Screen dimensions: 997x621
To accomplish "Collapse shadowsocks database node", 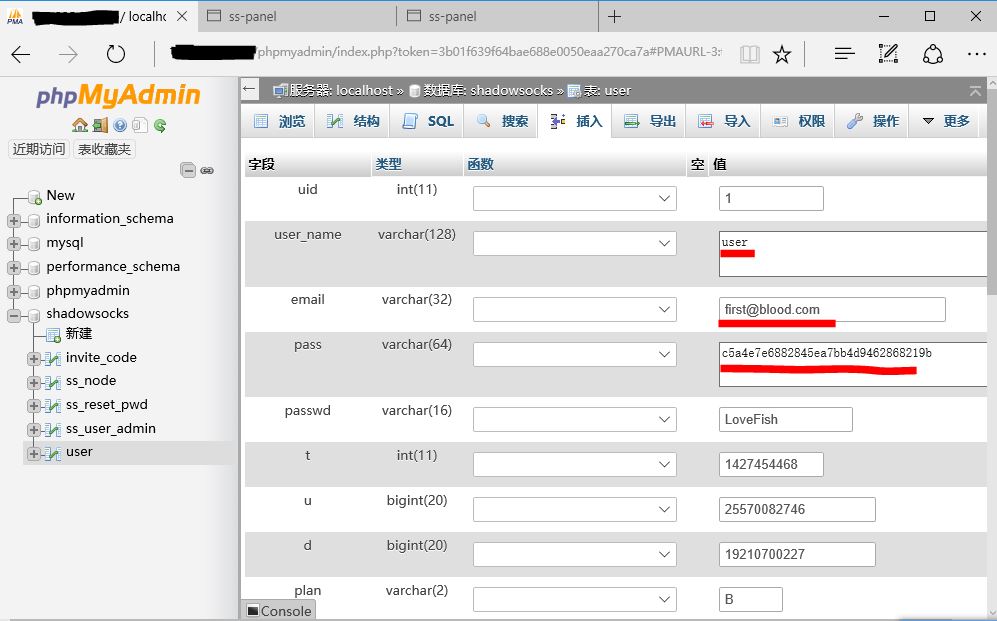I will [x=13, y=315].
